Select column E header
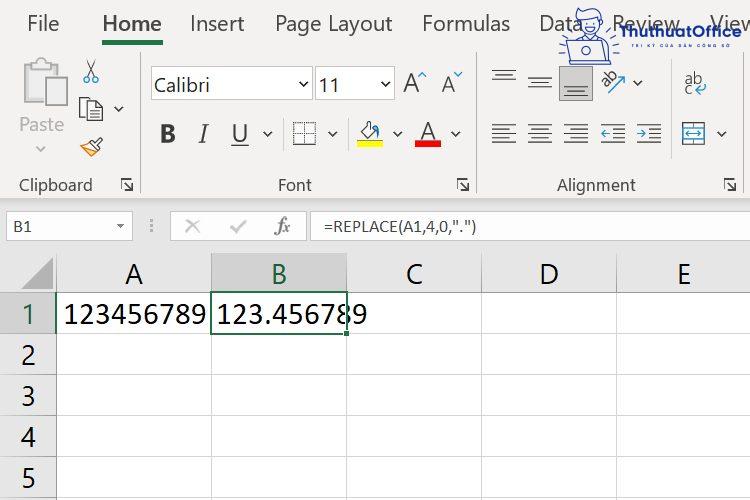The height and width of the screenshot is (500, 750). pyautogui.click(x=684, y=274)
